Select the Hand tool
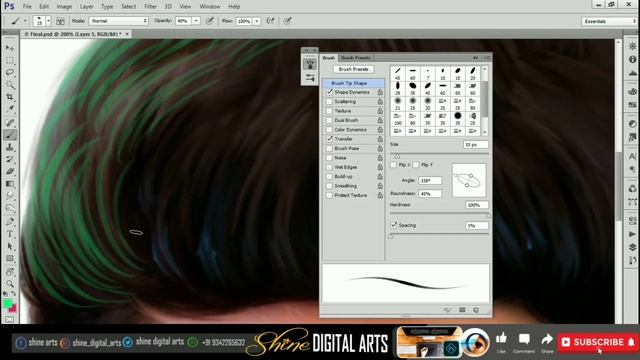This screenshot has height=360, width=640. tap(10, 272)
